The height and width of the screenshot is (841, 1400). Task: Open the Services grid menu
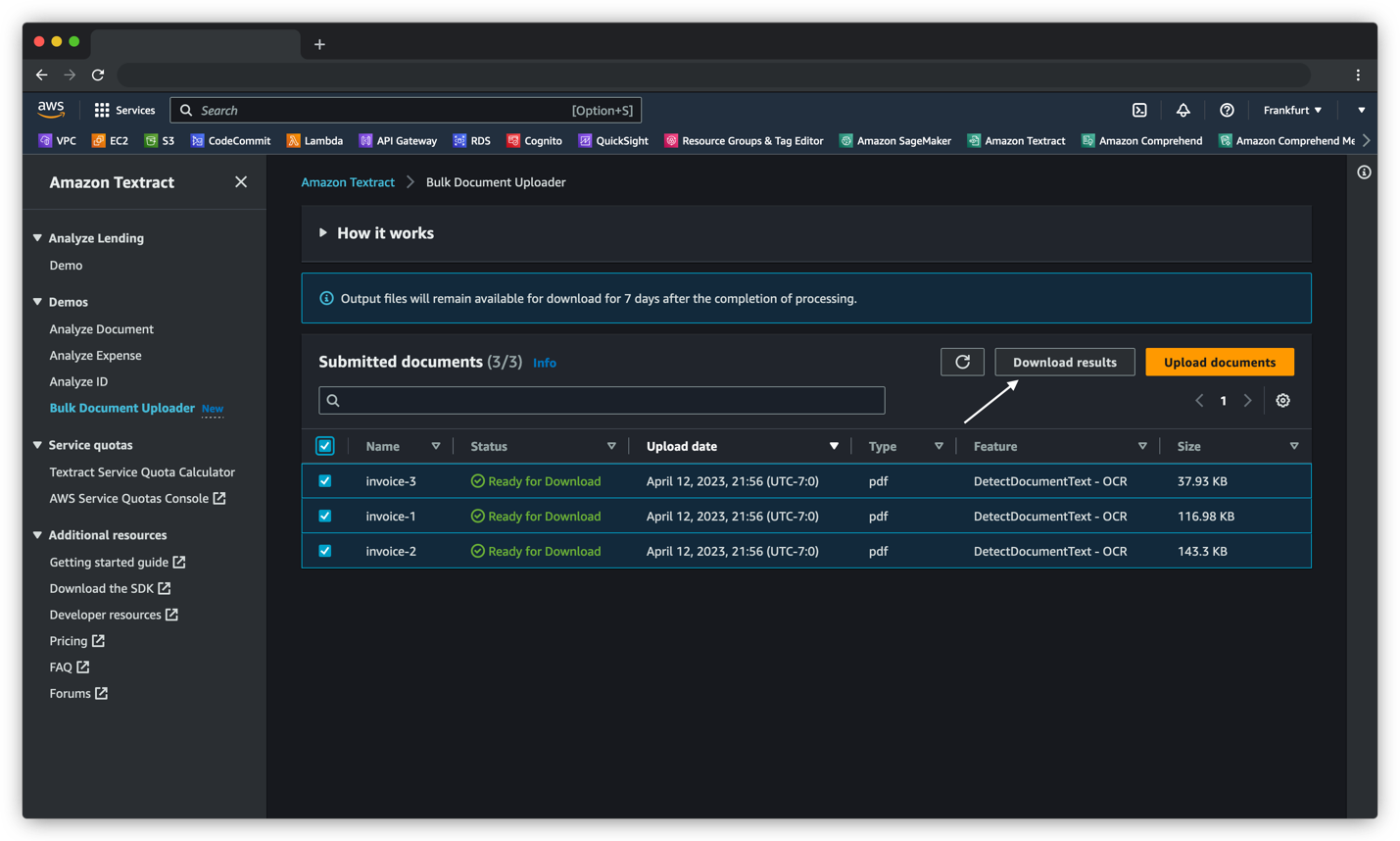tap(124, 111)
